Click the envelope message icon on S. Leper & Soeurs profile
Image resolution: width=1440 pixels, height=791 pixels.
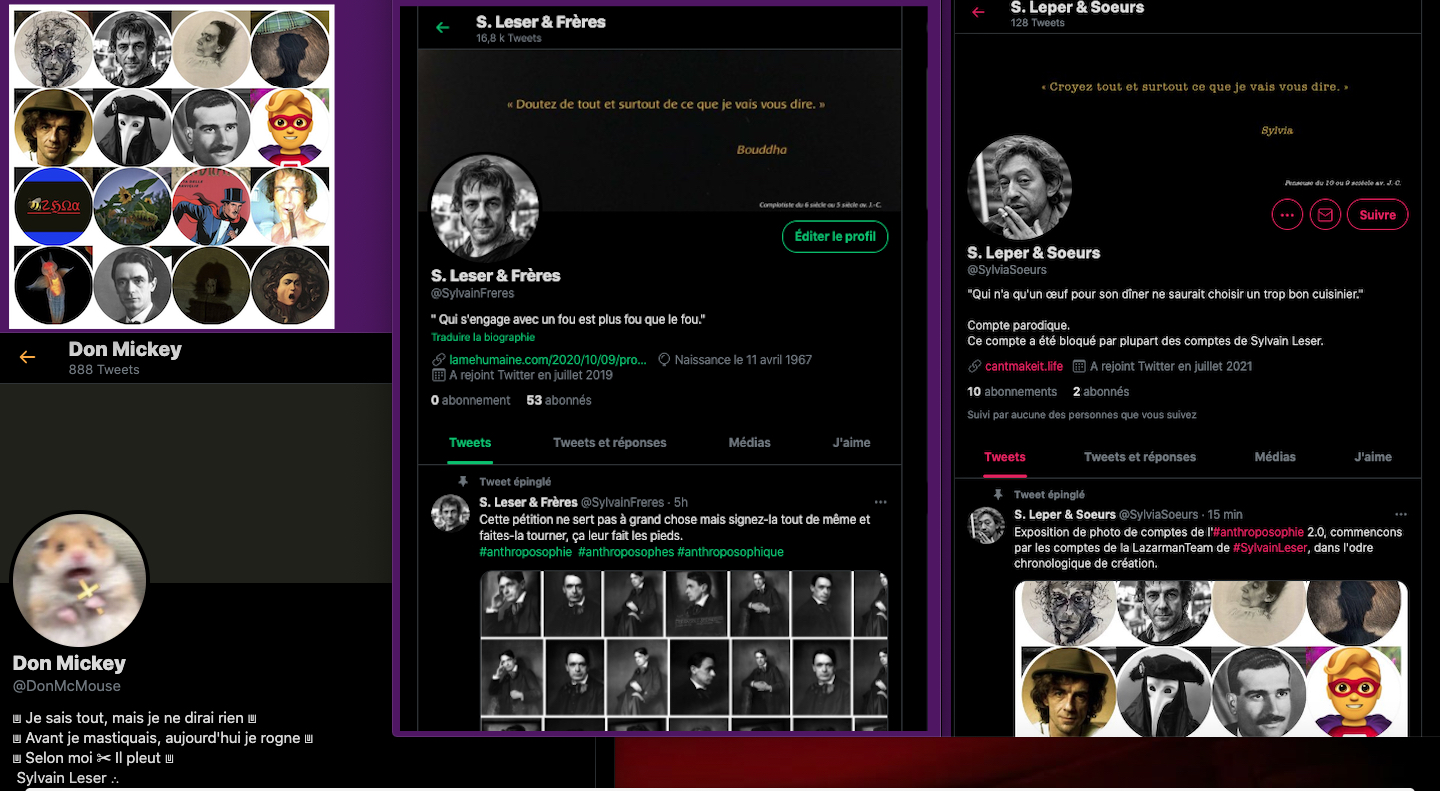point(1325,215)
